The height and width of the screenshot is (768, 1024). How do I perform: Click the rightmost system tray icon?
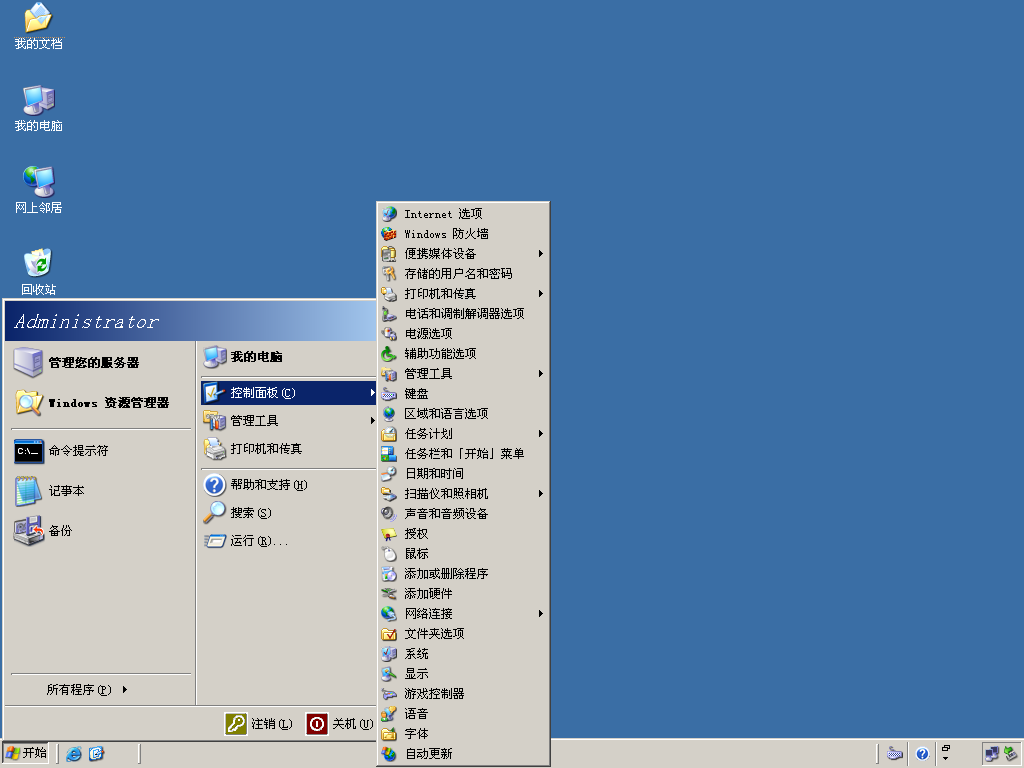(x=1010, y=754)
